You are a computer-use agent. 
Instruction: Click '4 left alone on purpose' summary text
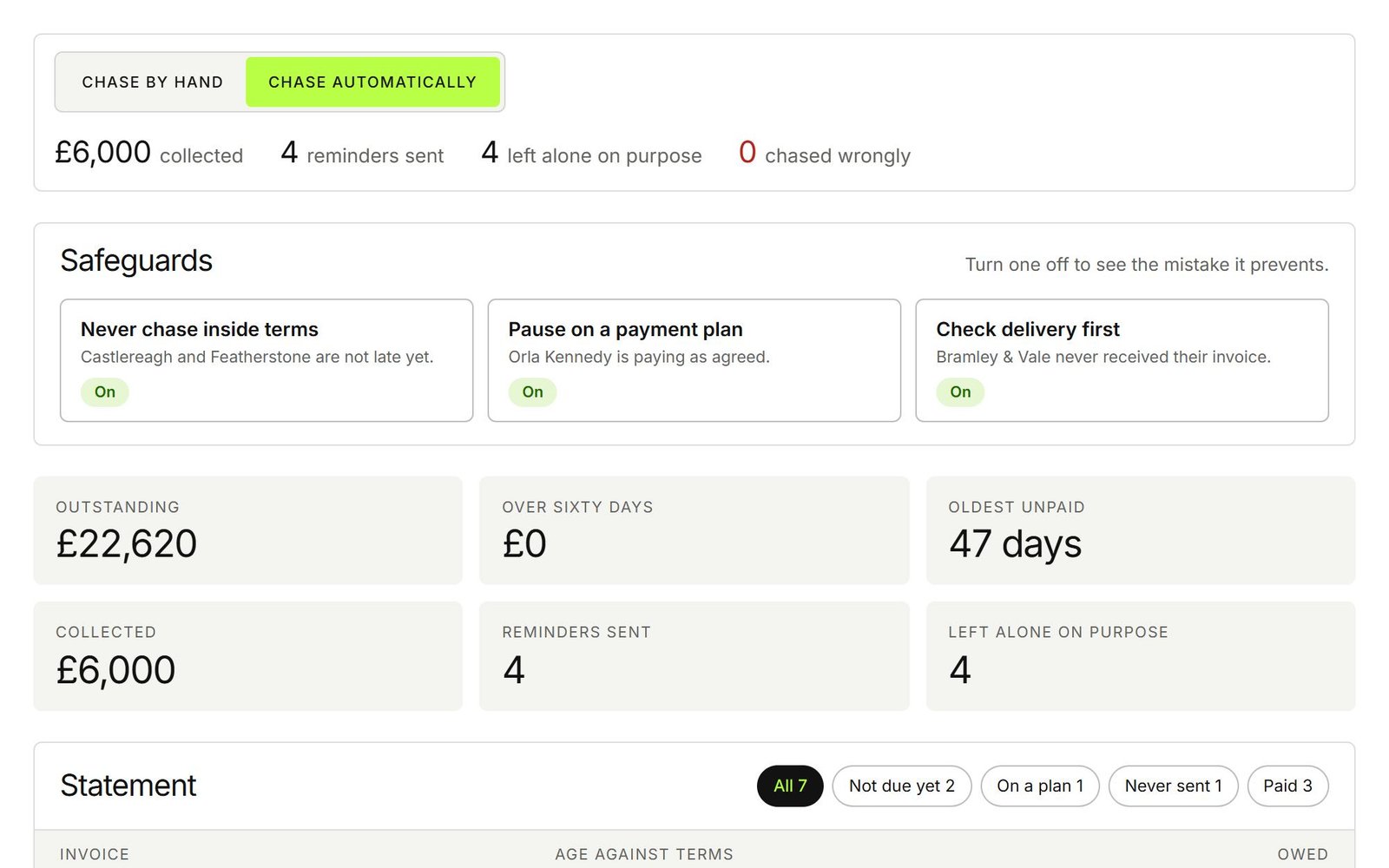pos(591,154)
